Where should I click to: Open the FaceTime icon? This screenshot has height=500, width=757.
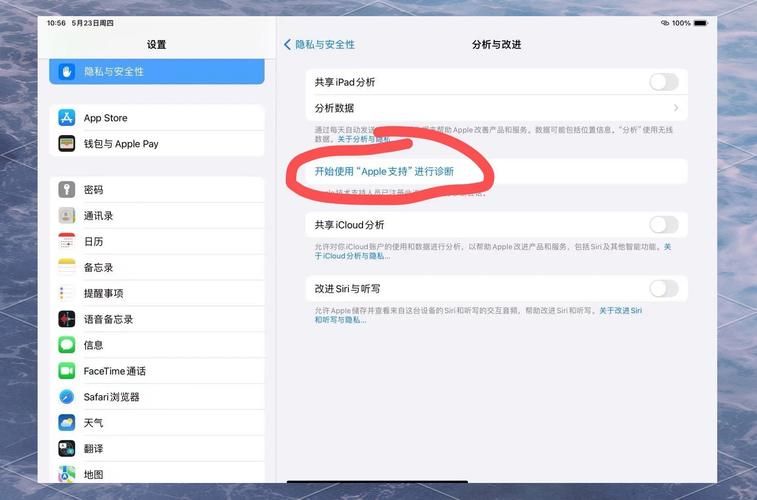(x=67, y=371)
